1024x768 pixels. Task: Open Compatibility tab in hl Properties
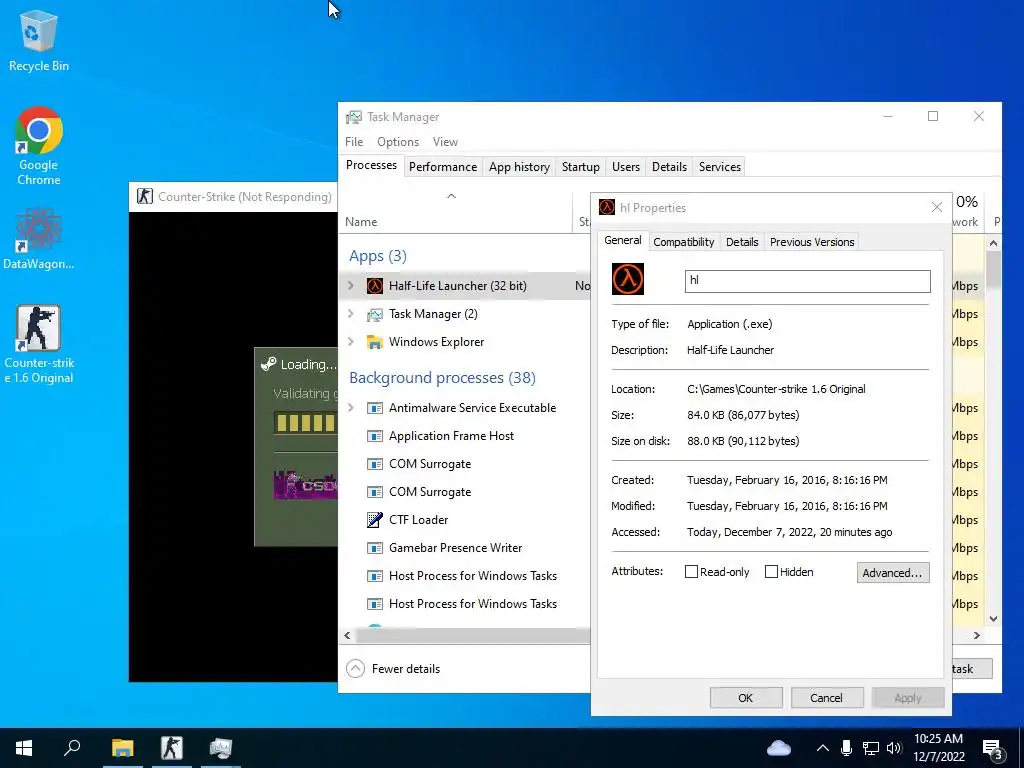[684, 242]
